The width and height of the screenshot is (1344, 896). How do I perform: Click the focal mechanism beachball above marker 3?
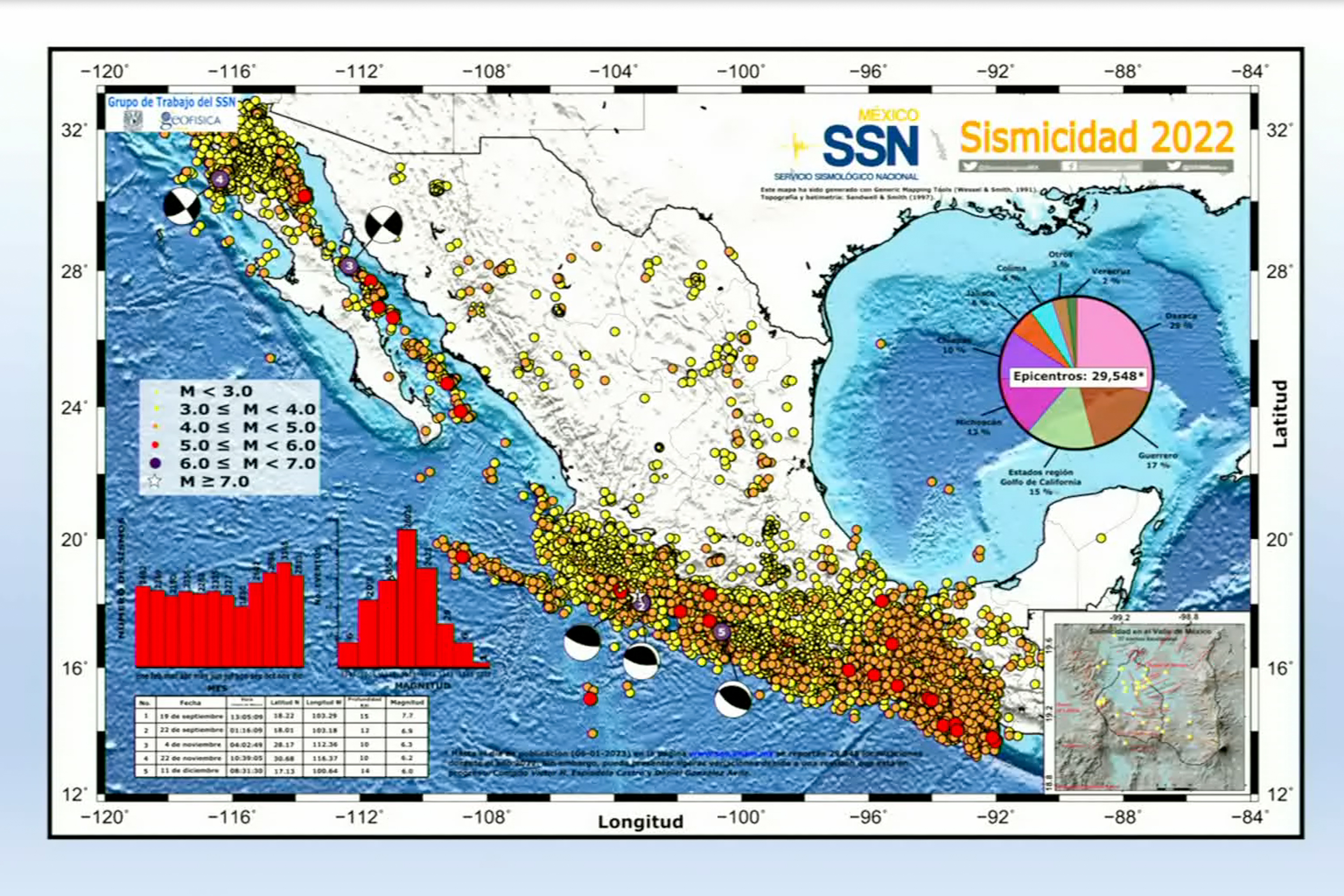[x=383, y=225]
